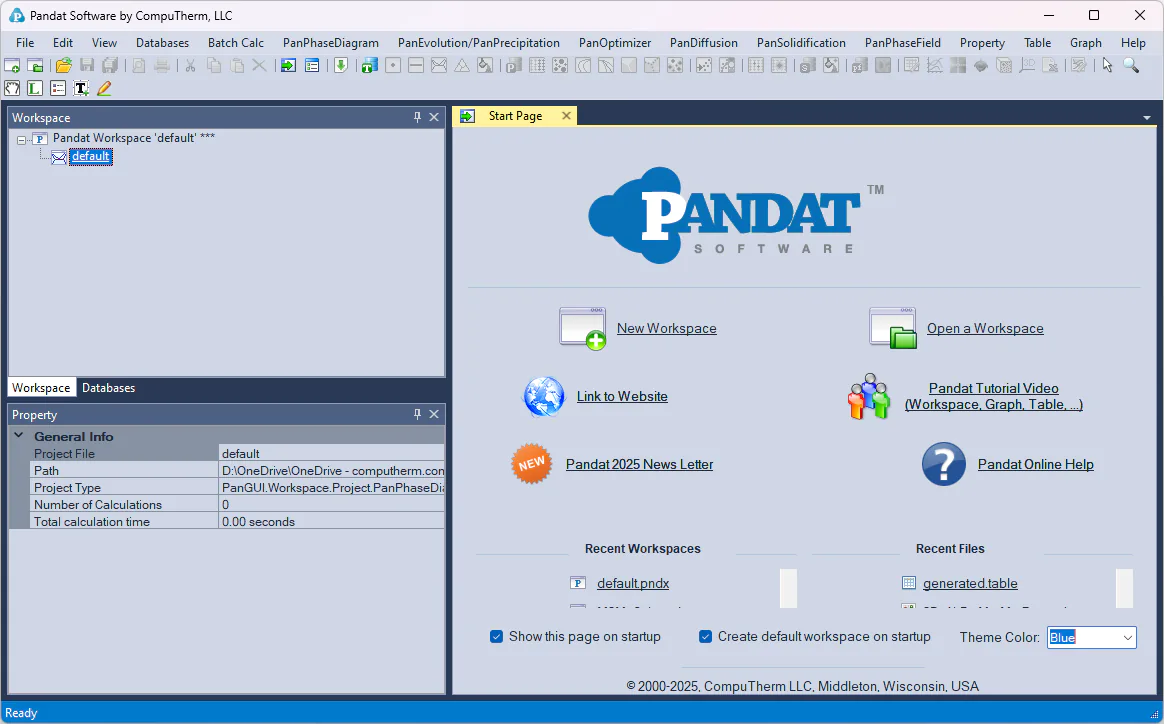The width and height of the screenshot is (1164, 724).
Task: Pin the Property panel
Action: (417, 414)
